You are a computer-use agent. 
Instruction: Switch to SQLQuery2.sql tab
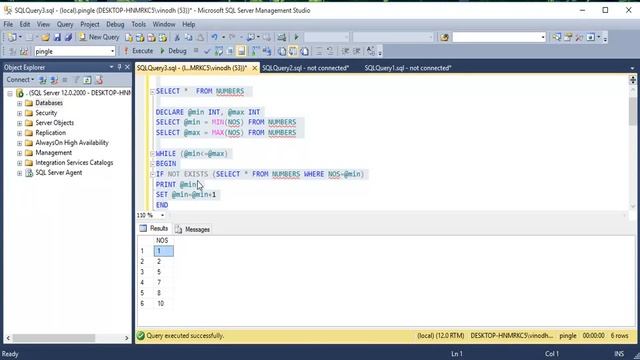(305, 68)
